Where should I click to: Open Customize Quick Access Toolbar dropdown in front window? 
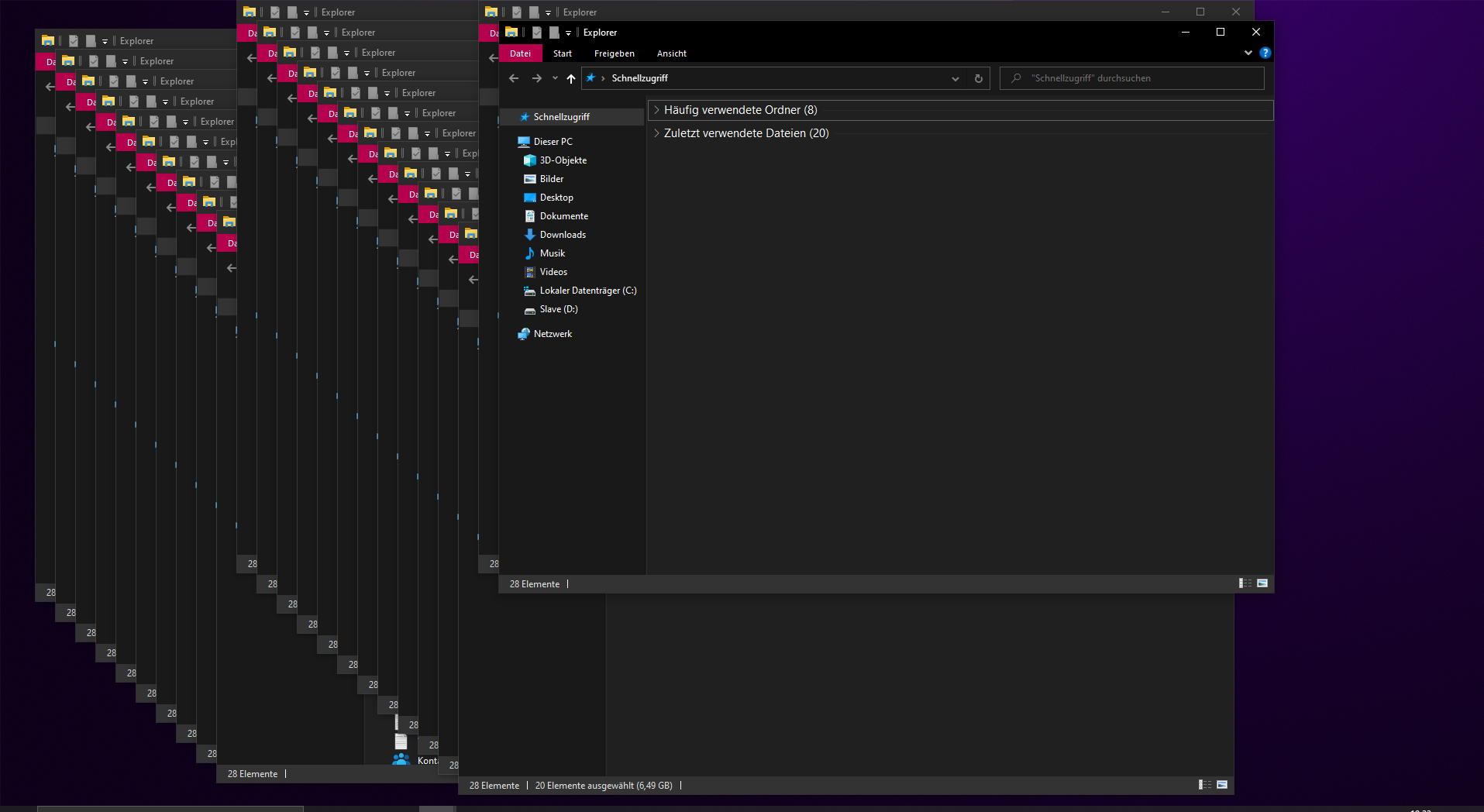[568, 33]
